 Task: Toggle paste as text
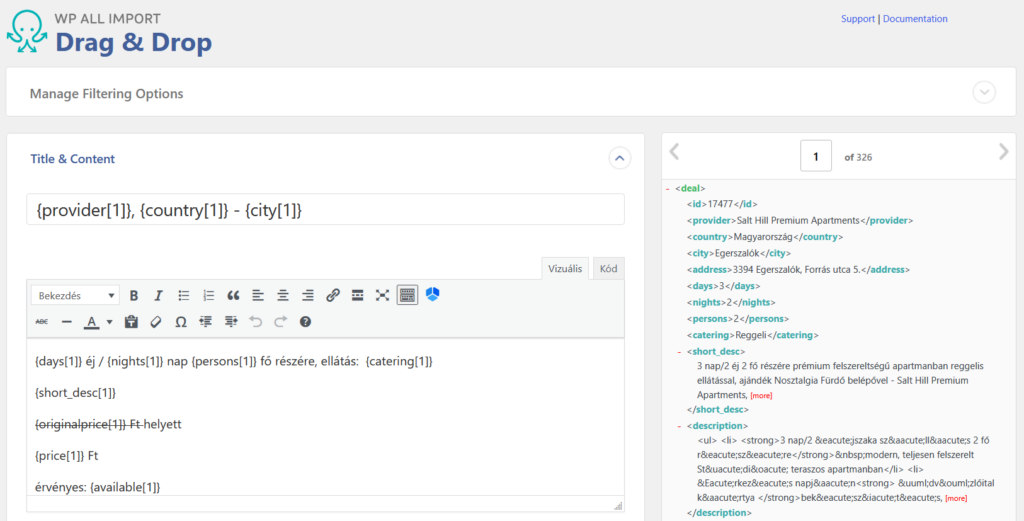pos(131,322)
